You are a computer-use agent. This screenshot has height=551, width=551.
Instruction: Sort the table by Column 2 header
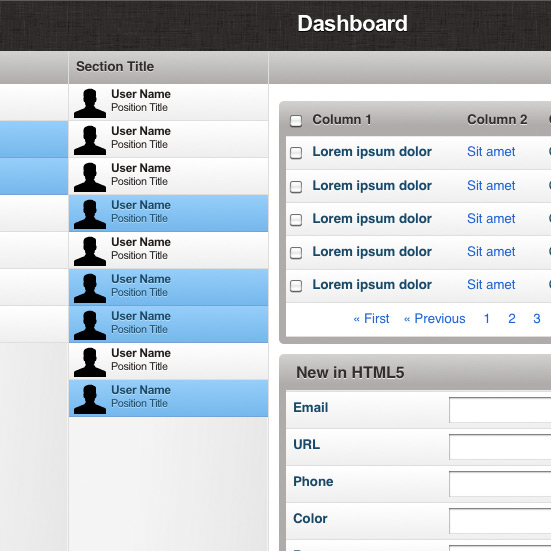pos(497,119)
